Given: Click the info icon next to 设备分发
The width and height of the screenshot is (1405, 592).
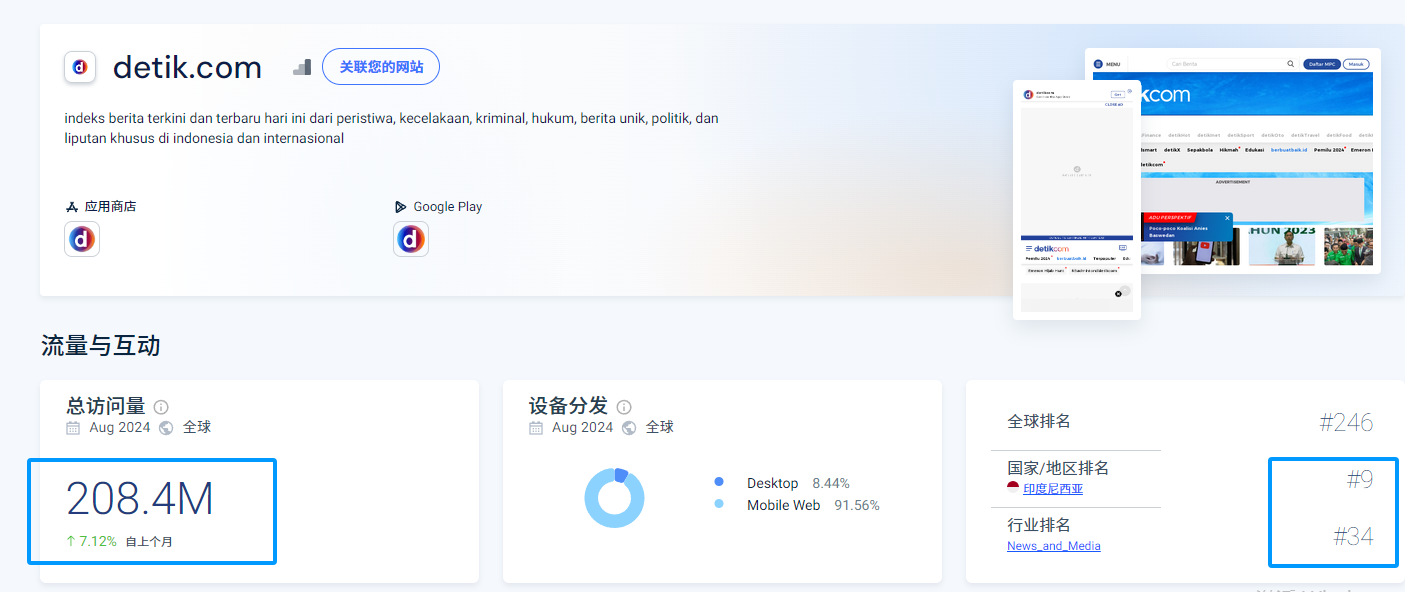Looking at the screenshot, I should tap(624, 407).
